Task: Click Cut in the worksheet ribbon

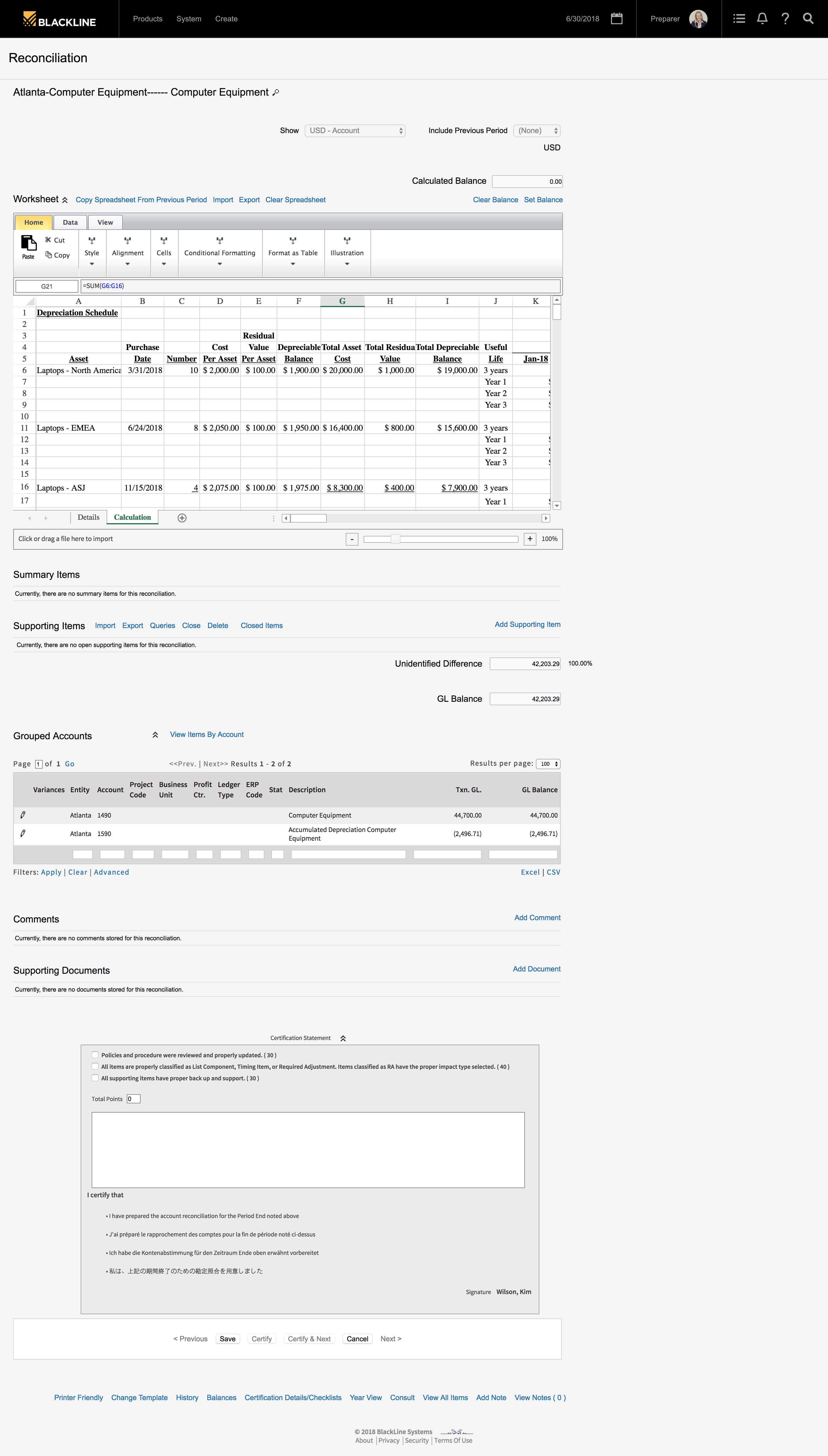Action: 55,240
